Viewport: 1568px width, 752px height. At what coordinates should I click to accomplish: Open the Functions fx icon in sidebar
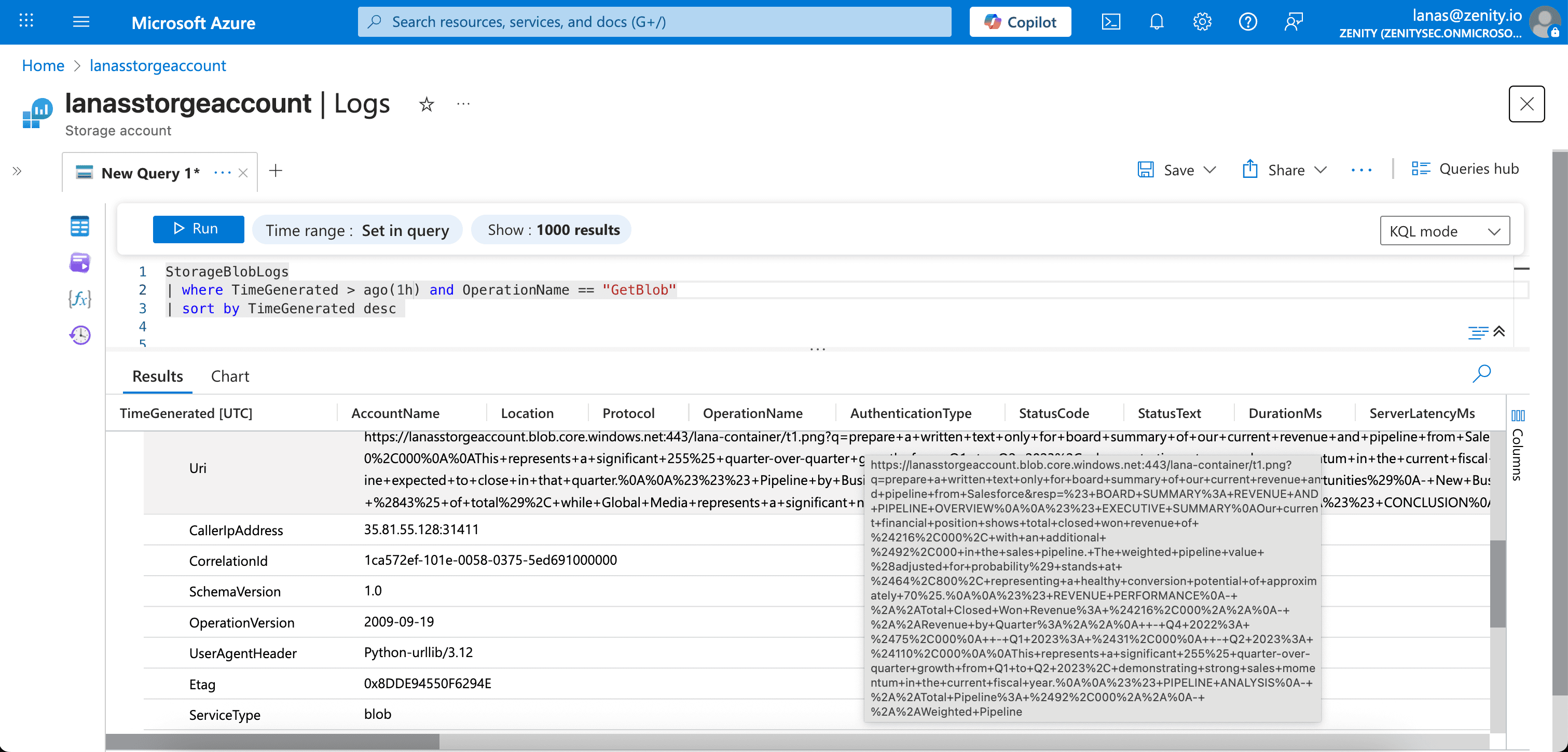80,299
